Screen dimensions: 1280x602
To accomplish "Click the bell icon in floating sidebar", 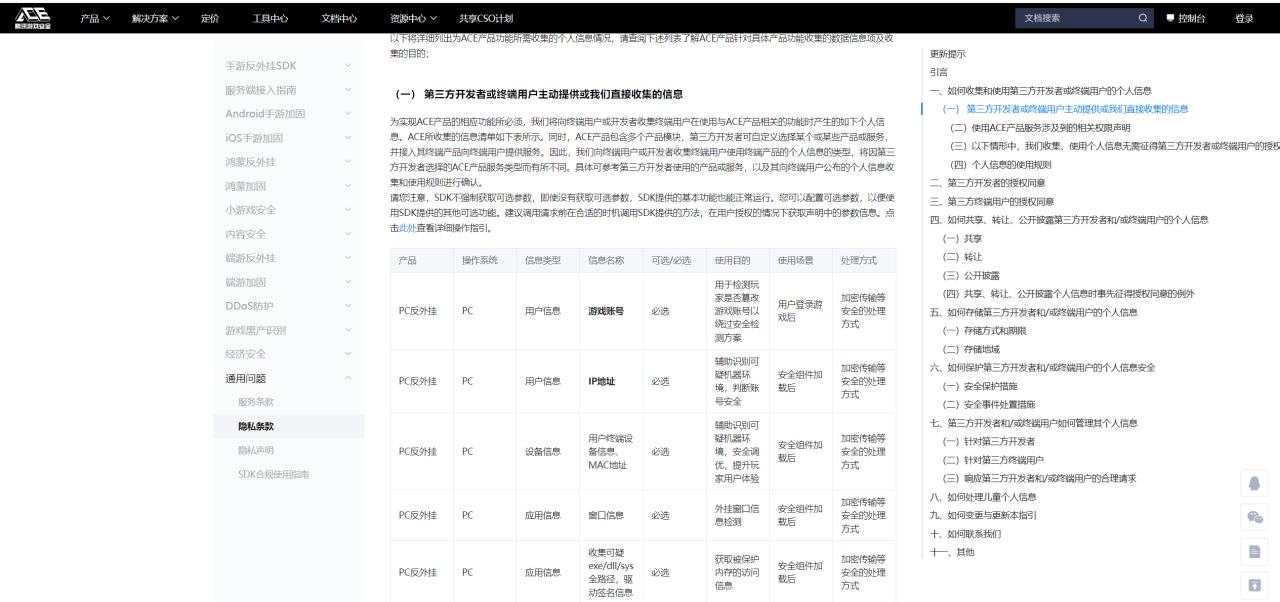I will (x=1254, y=483).
